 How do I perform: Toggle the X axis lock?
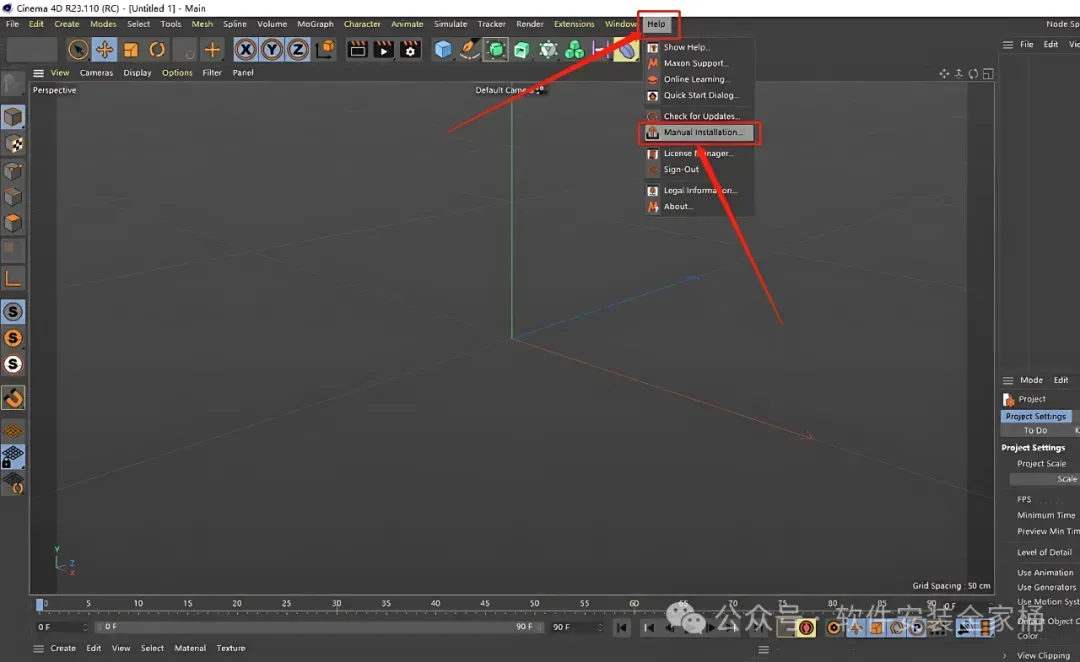pos(246,50)
